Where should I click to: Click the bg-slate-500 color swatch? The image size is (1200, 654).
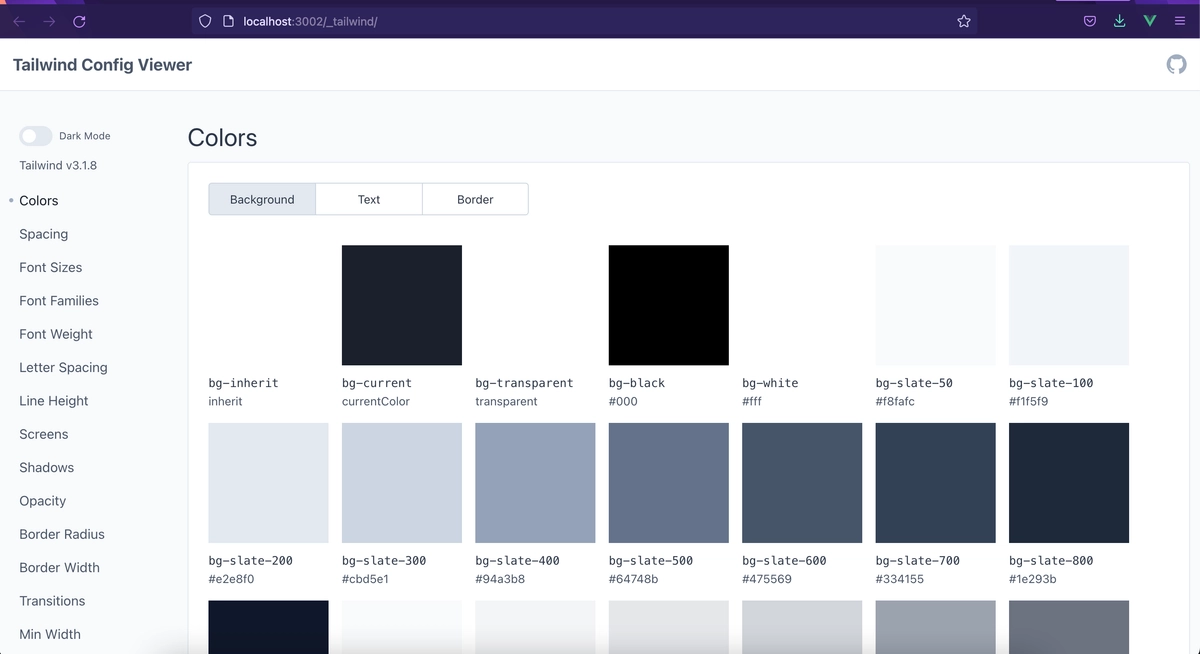click(668, 482)
